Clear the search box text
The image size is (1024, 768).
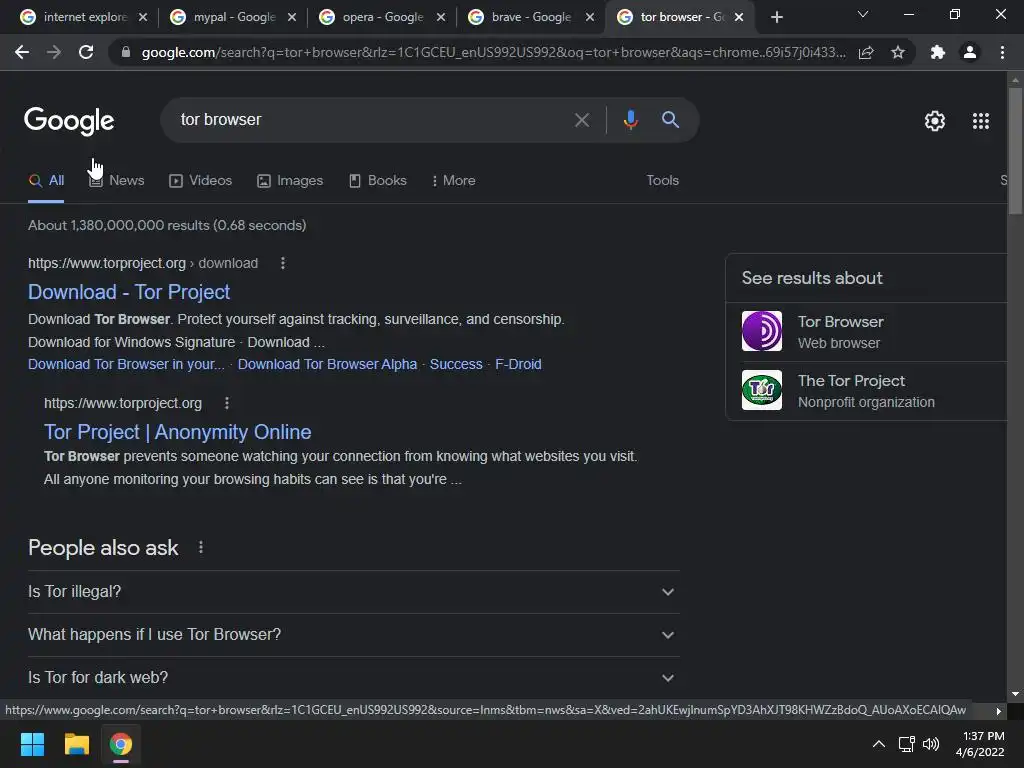coord(581,120)
